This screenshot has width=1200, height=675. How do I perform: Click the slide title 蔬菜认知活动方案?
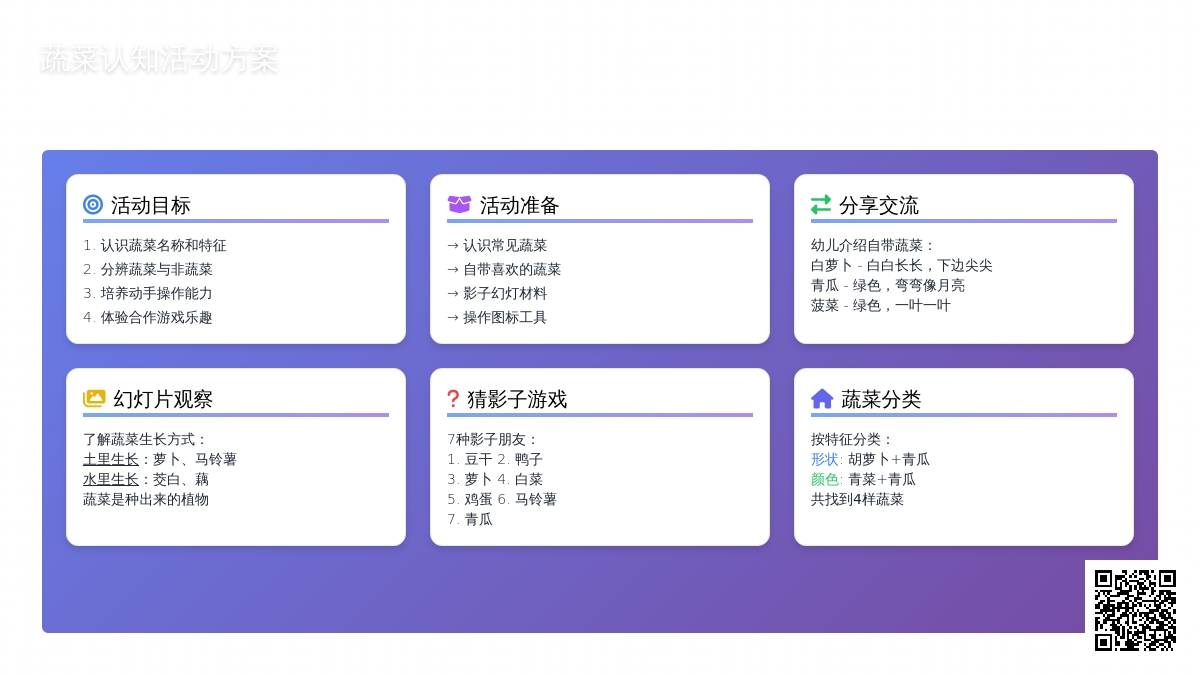[159, 59]
